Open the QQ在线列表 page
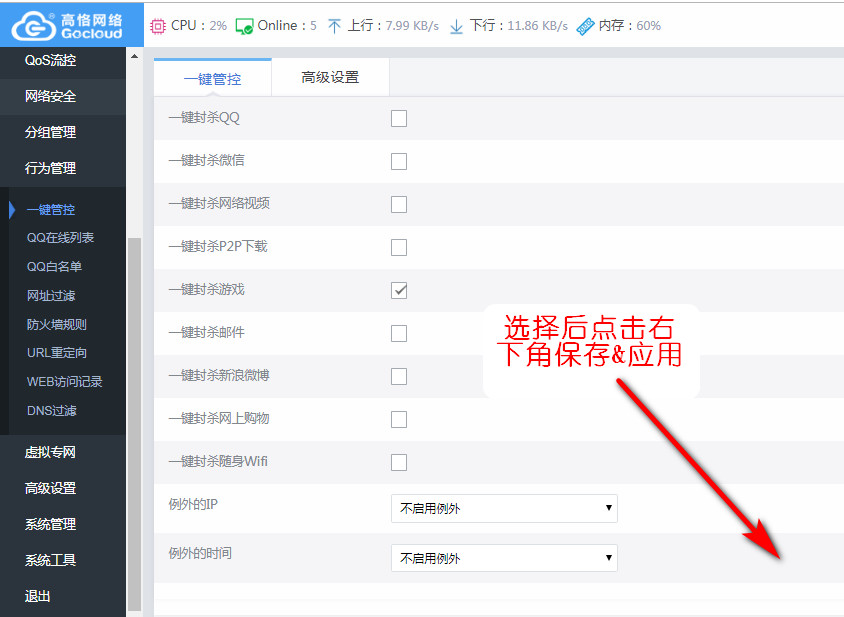 (60, 238)
